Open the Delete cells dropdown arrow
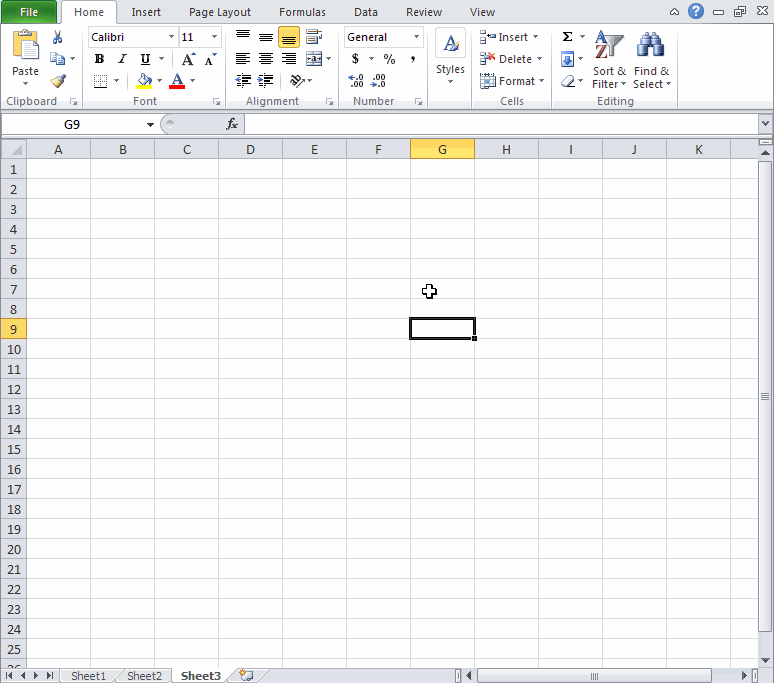This screenshot has width=774, height=683. 540,59
